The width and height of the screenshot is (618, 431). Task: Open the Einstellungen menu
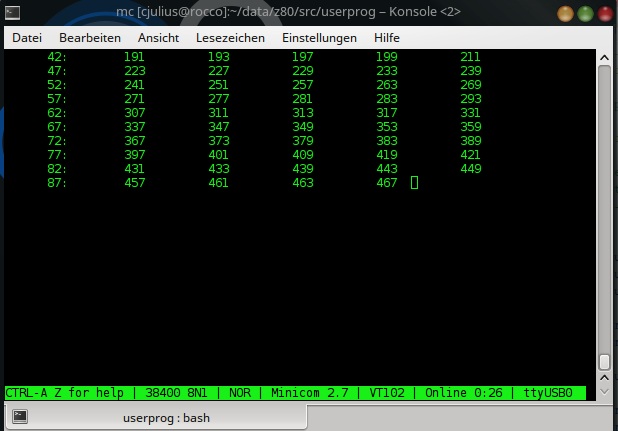pos(320,38)
